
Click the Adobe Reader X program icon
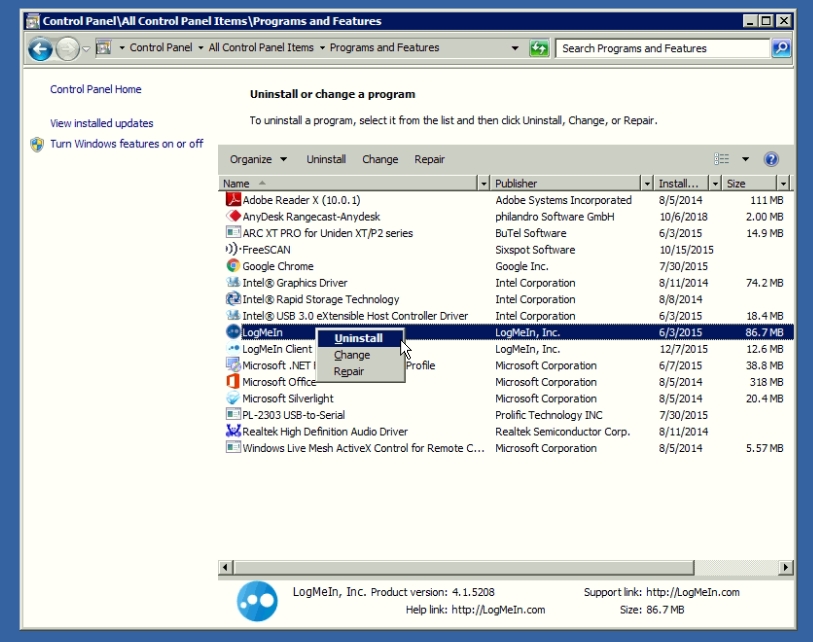[x=233, y=200]
